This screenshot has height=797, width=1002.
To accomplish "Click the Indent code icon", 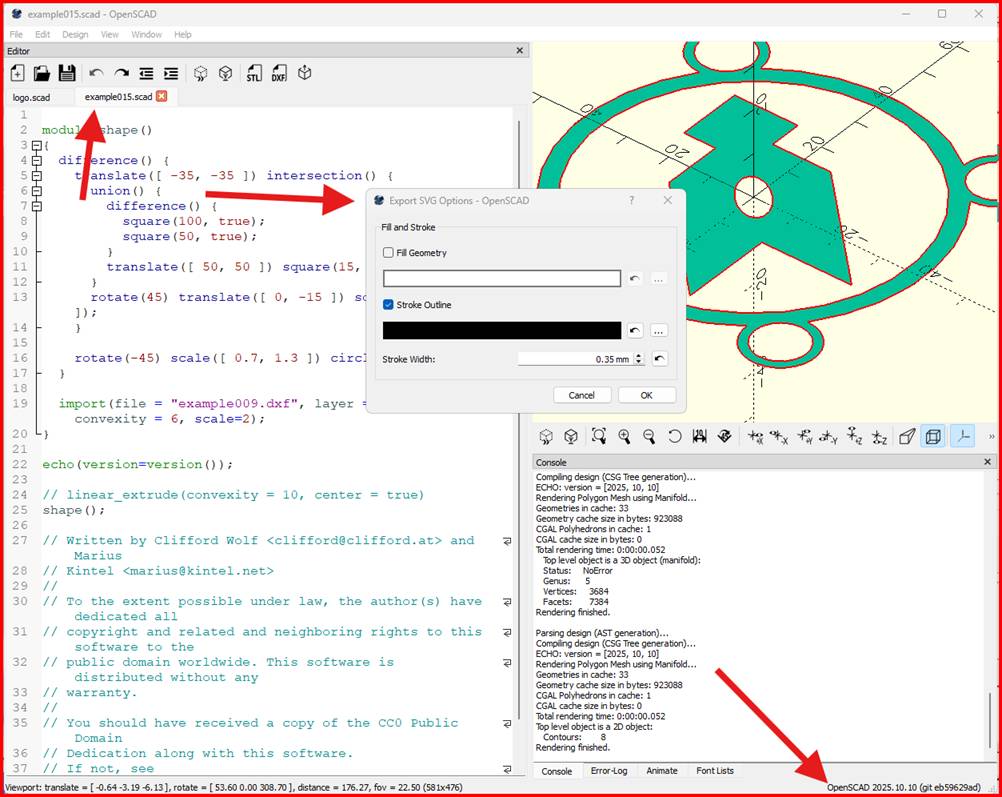I will 171,73.
